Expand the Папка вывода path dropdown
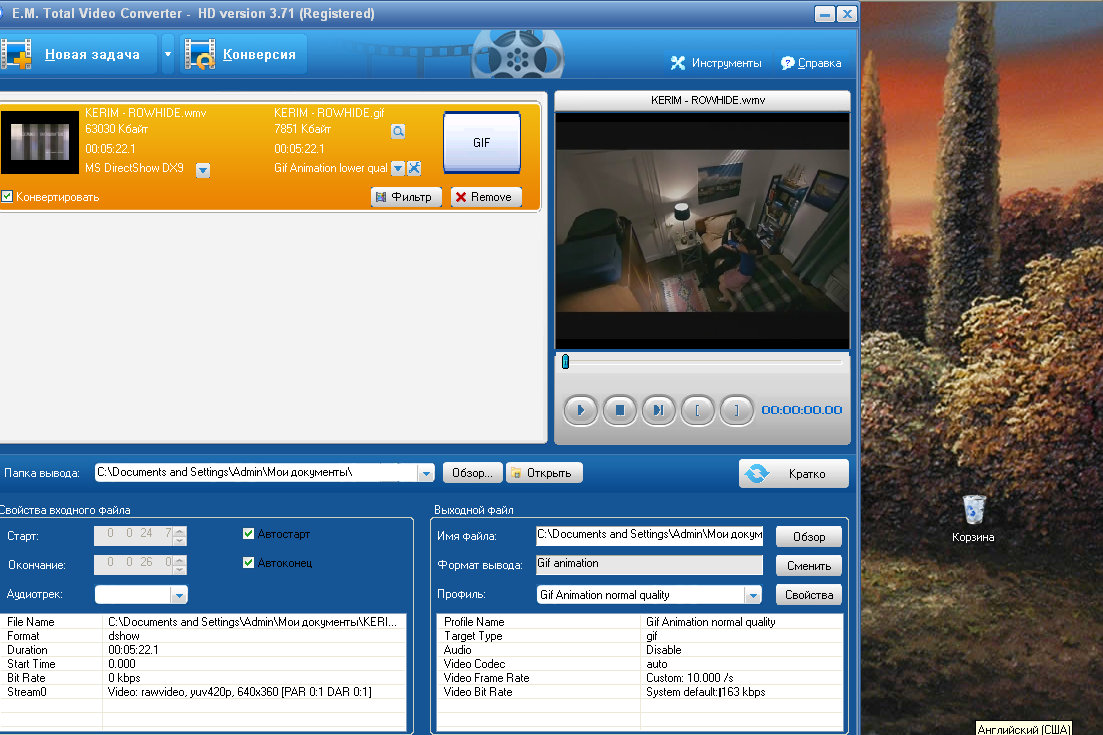The width and height of the screenshot is (1103, 735). coord(426,473)
